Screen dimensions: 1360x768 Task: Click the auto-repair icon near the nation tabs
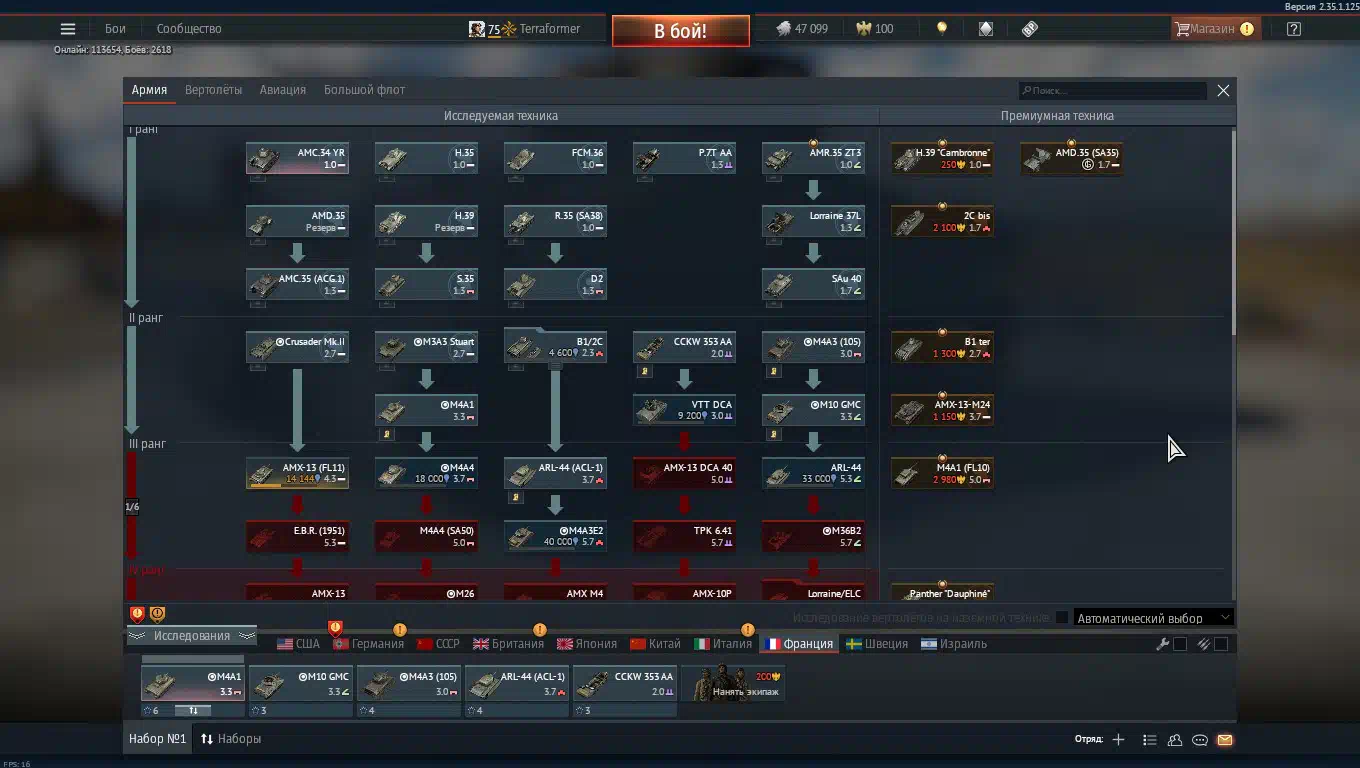click(x=1204, y=644)
